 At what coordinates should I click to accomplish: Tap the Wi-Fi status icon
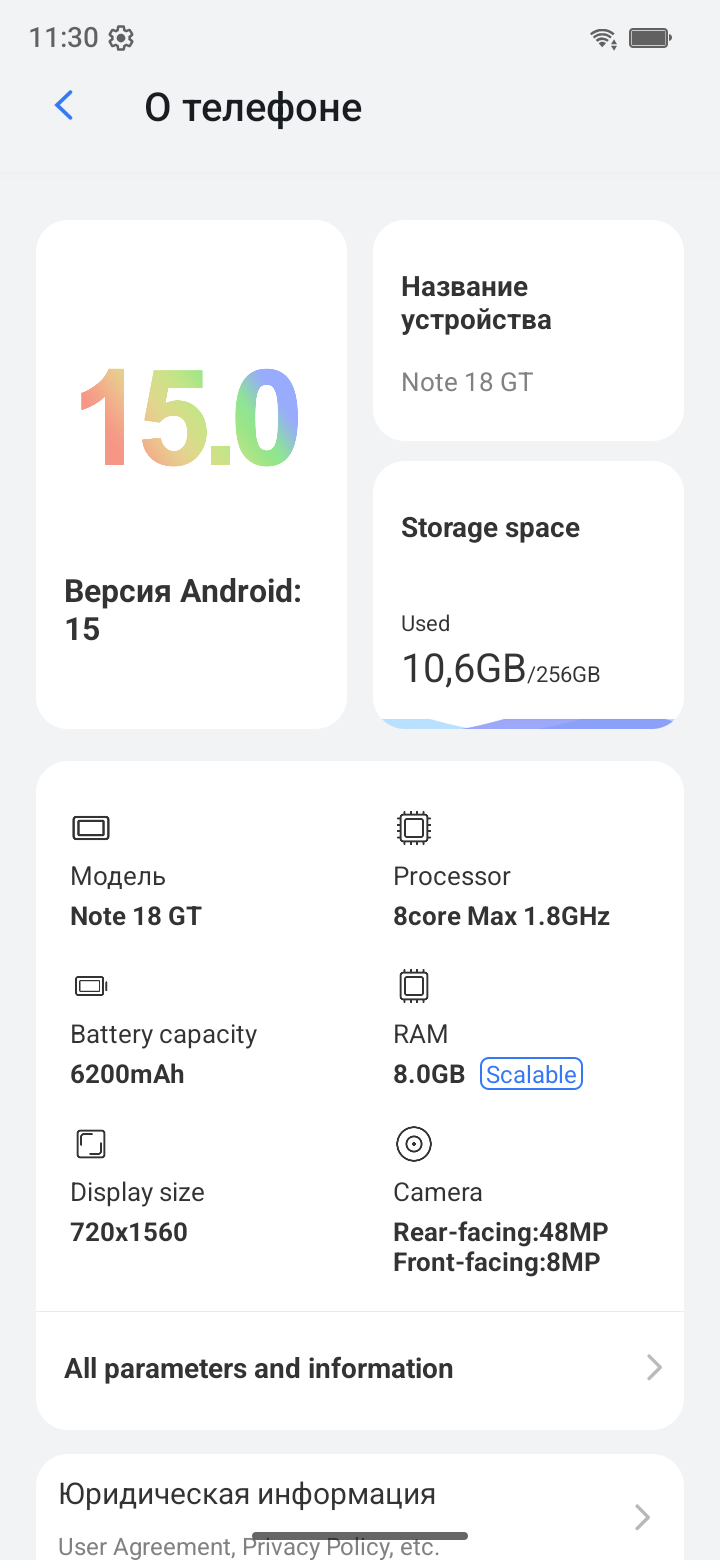603,39
